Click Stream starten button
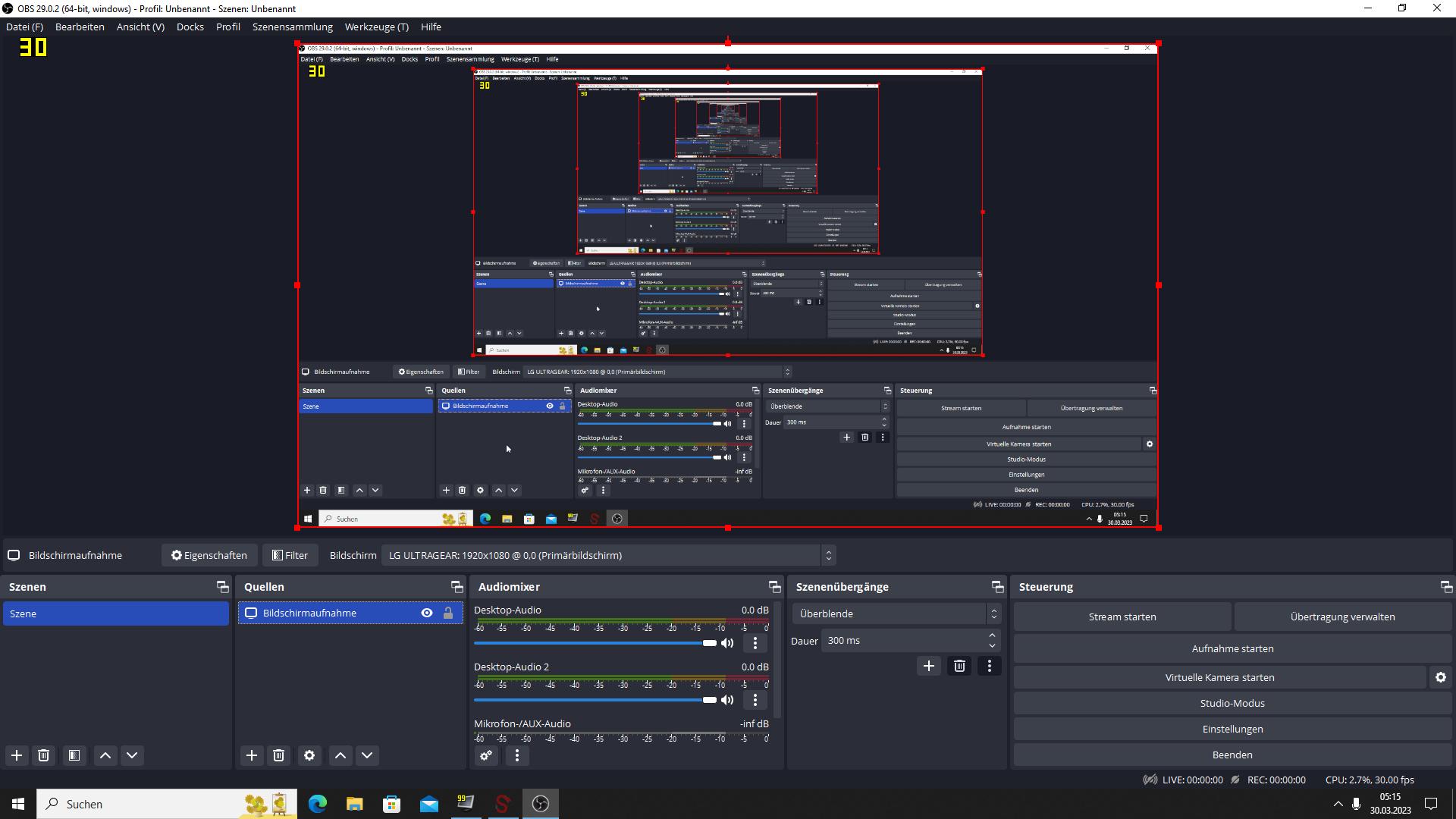The height and width of the screenshot is (819, 1456). click(1122, 617)
